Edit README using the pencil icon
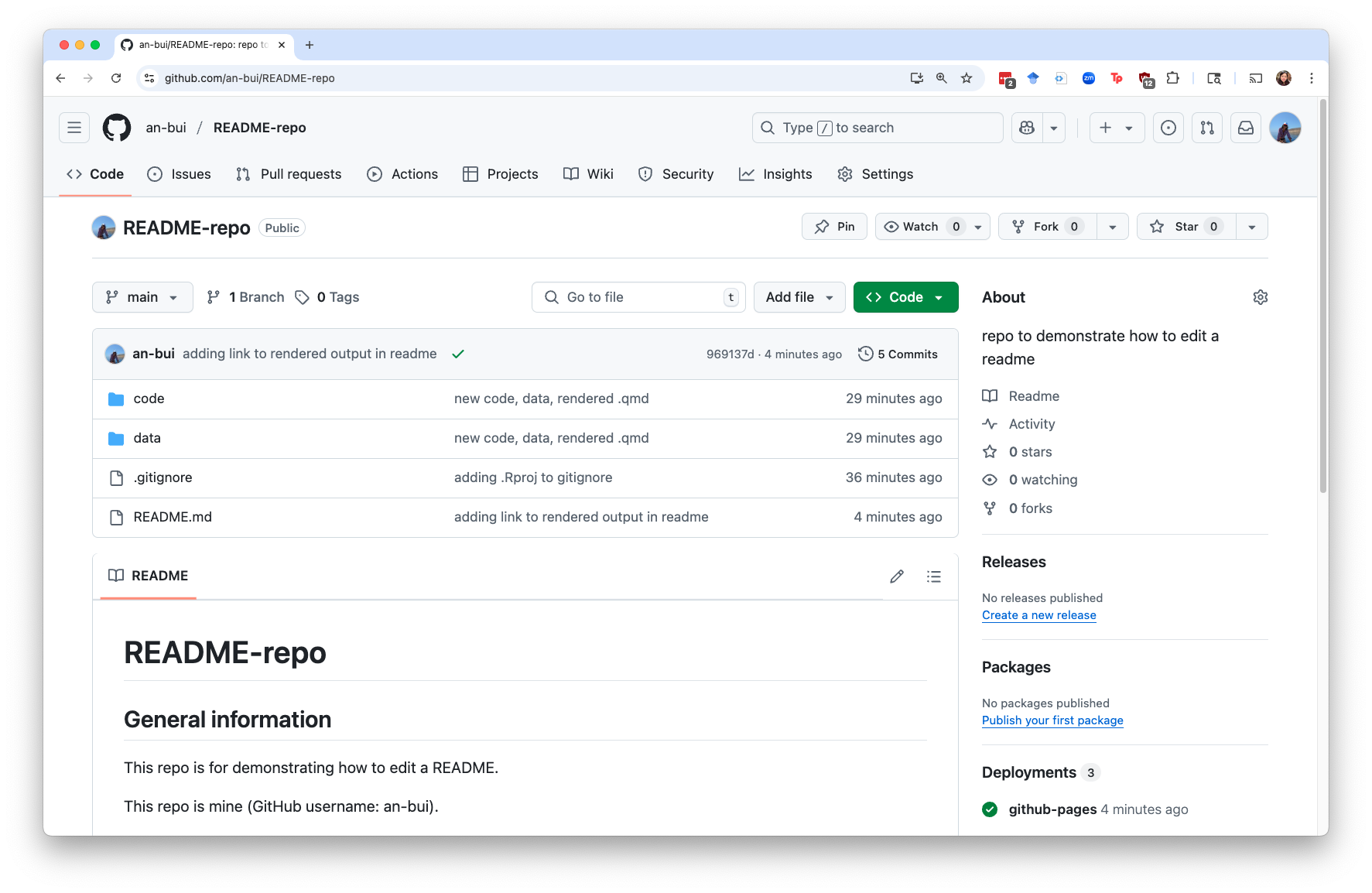This screenshot has height=893, width=1372. pos(897,577)
